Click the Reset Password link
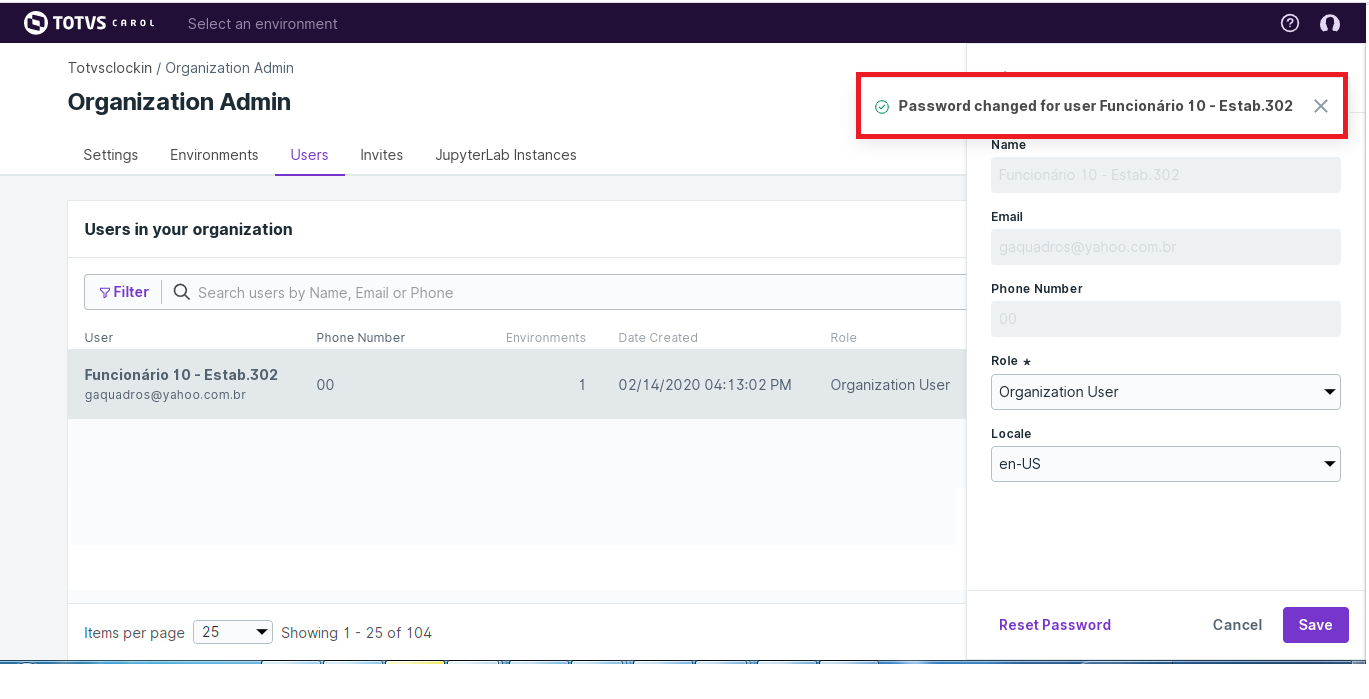Viewport: 1369px width, 699px height. point(1055,625)
